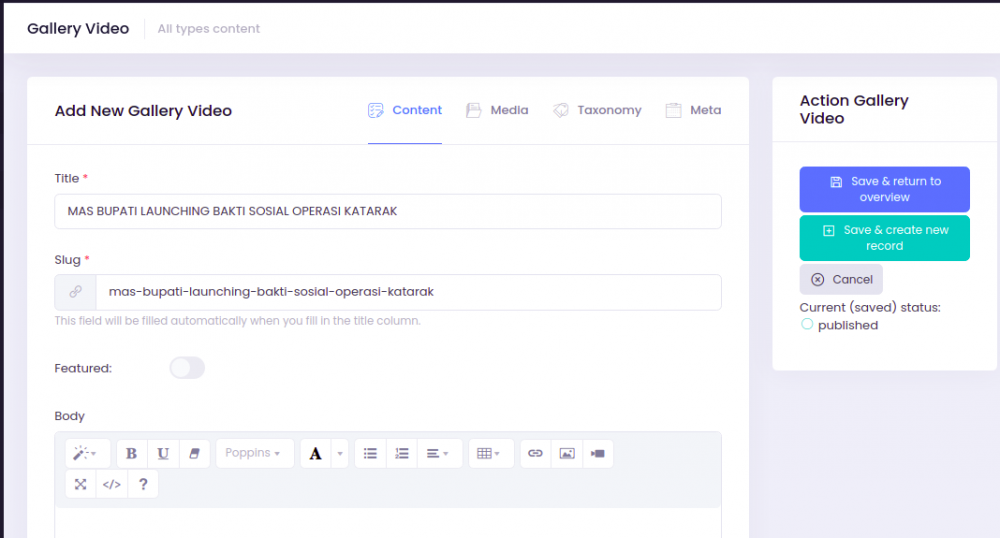Click Save & return to overview
This screenshot has width=1000, height=538.
pos(884,189)
